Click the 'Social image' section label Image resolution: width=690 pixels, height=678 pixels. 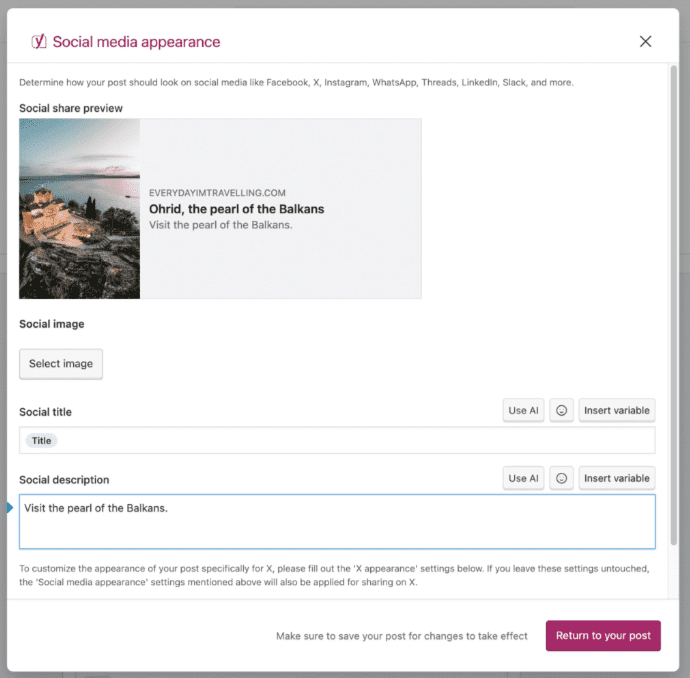click(x=52, y=324)
